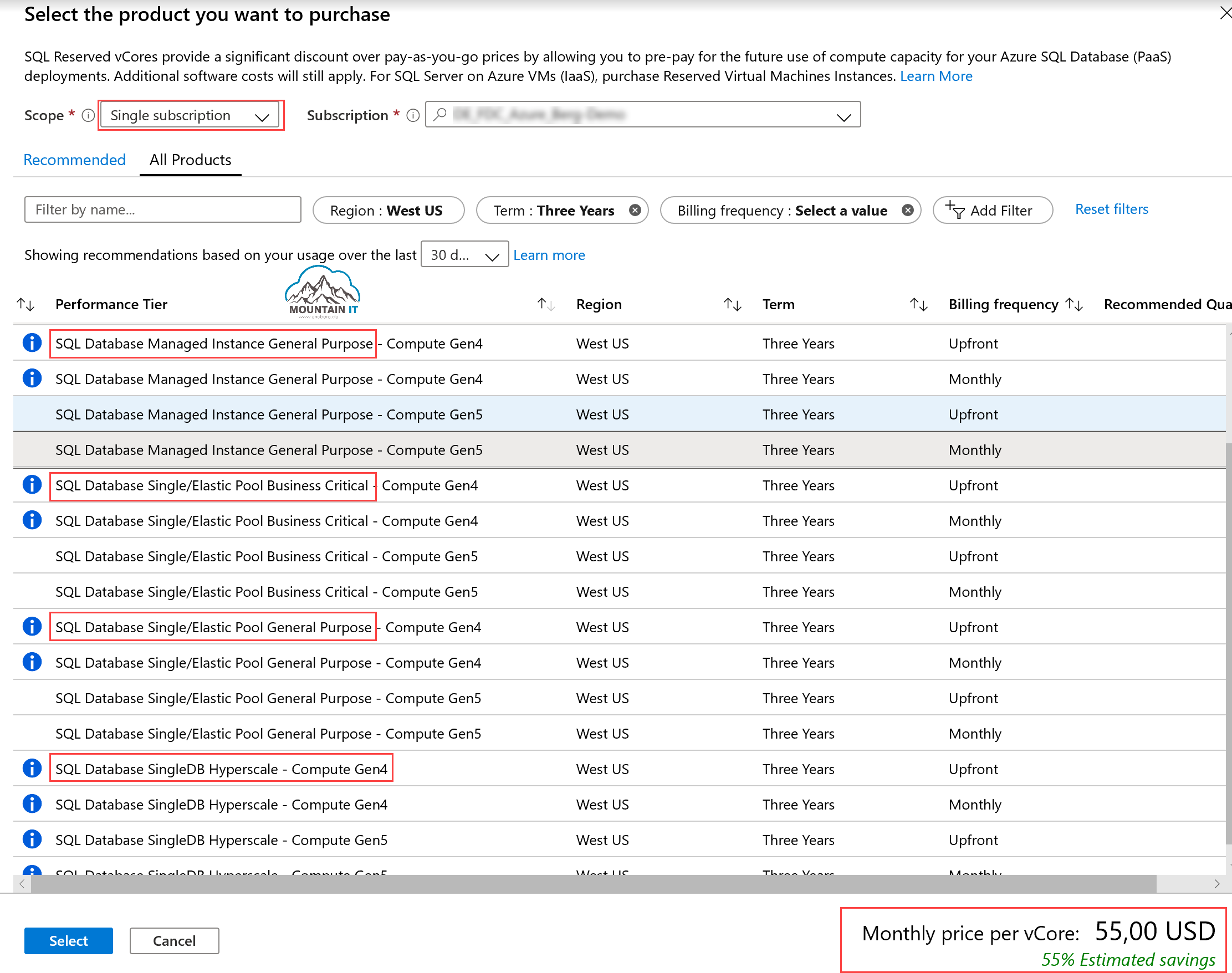The image size is (1232, 973).
Task: Clear the Billing frequency filter chip
Action: coord(908,209)
